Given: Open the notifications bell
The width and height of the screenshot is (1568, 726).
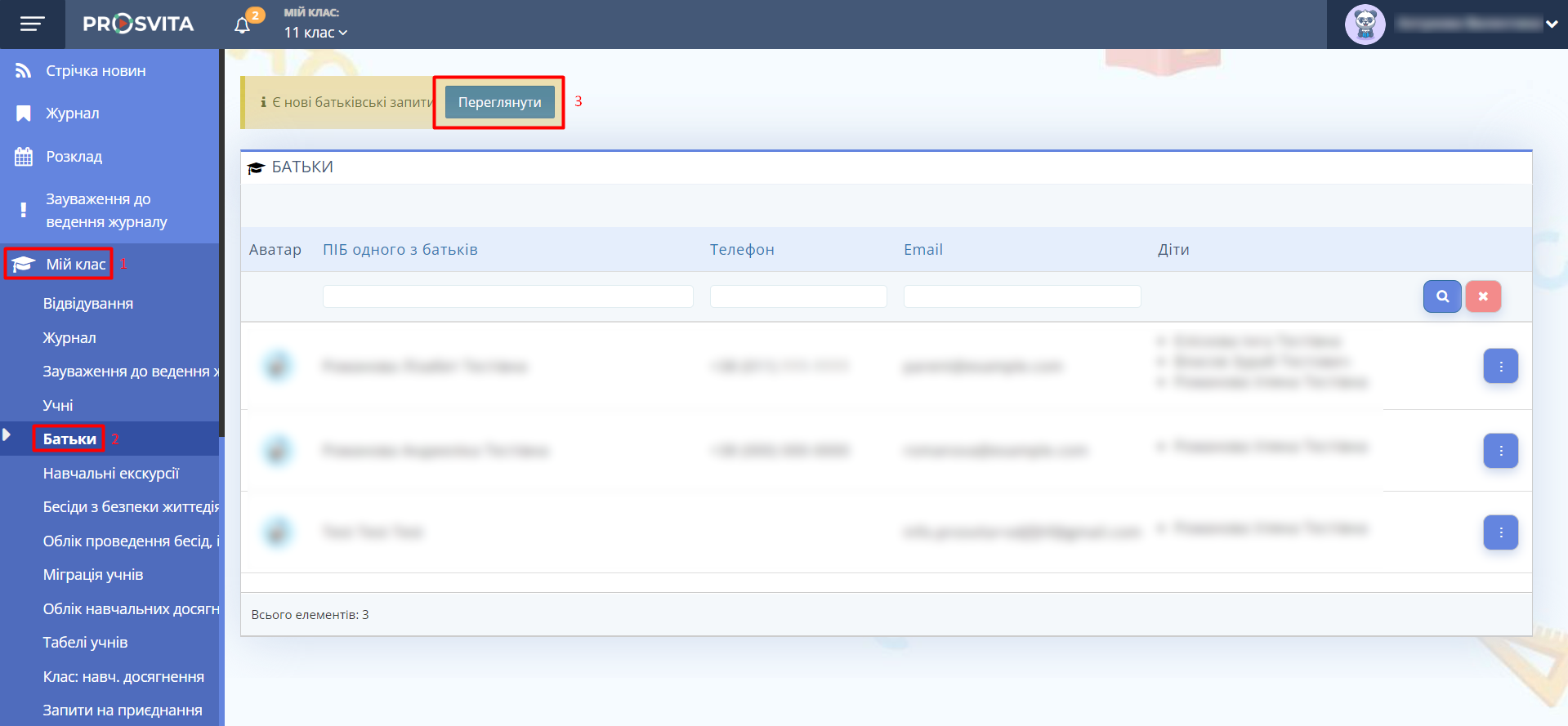Looking at the screenshot, I should 242,25.
